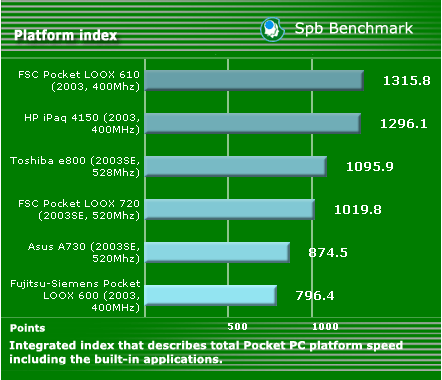Click the 1095.9 score value

(370, 166)
